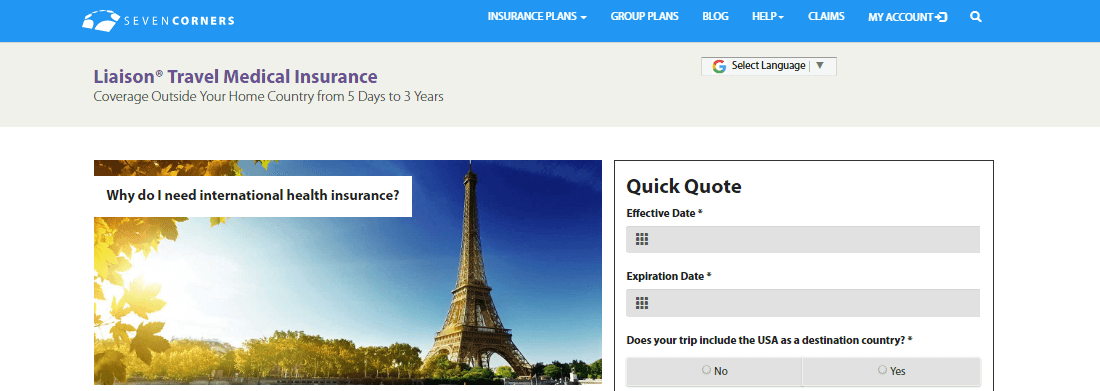This screenshot has height=391, width=1100.
Task: Click the Seven Corners logo
Action: pyautogui.click(x=158, y=20)
